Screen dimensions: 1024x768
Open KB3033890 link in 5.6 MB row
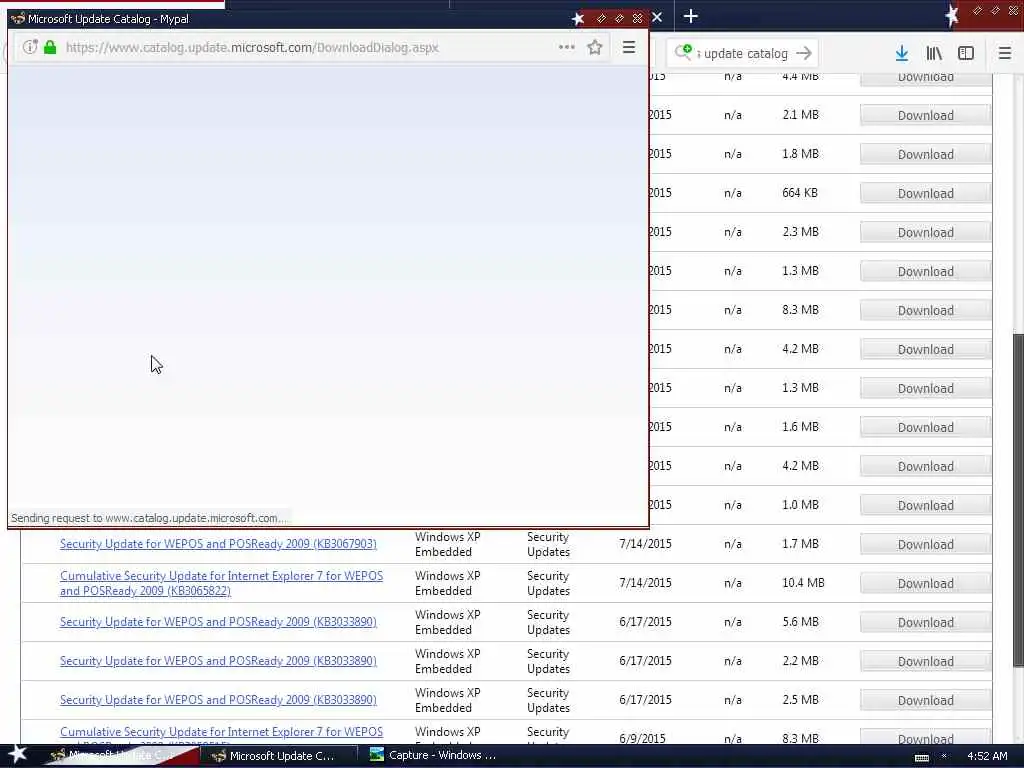point(218,622)
